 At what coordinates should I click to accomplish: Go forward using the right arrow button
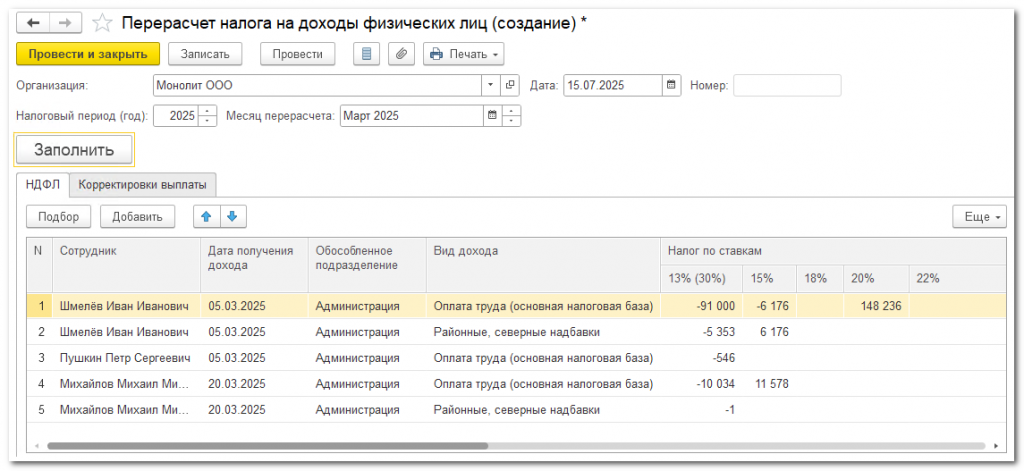pos(65,23)
